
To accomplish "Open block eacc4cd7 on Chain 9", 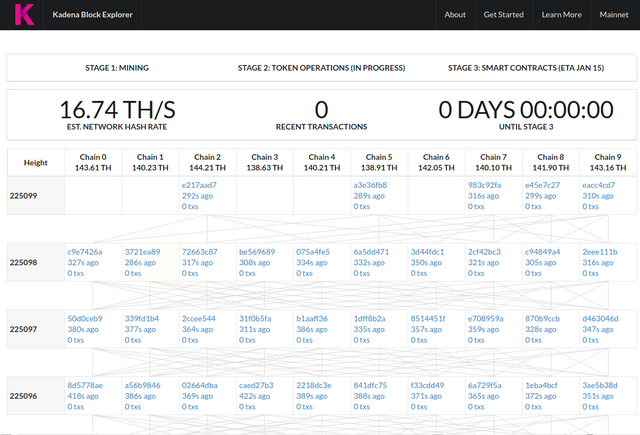I will (598, 185).
